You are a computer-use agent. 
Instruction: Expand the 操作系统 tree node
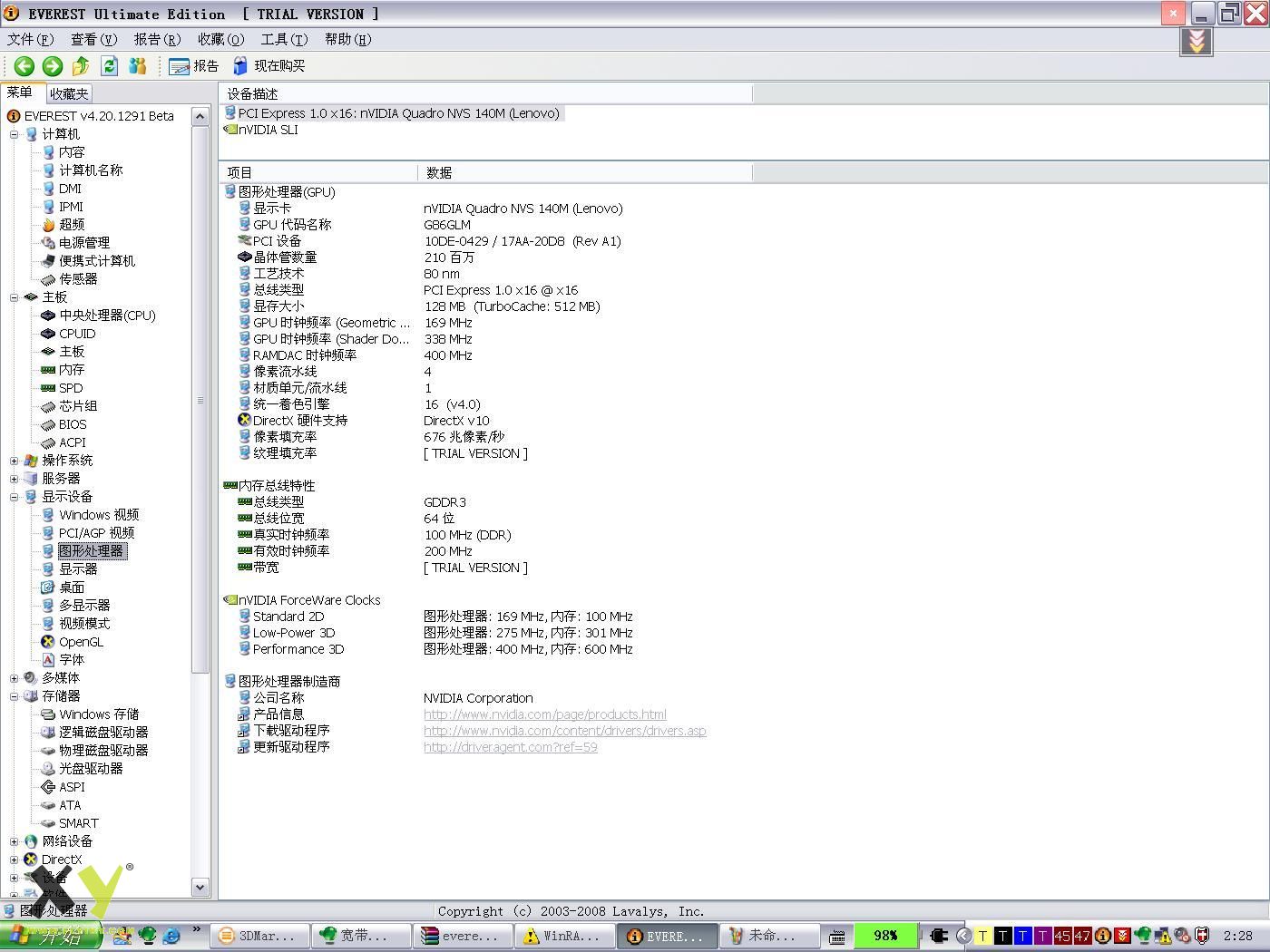(14, 461)
